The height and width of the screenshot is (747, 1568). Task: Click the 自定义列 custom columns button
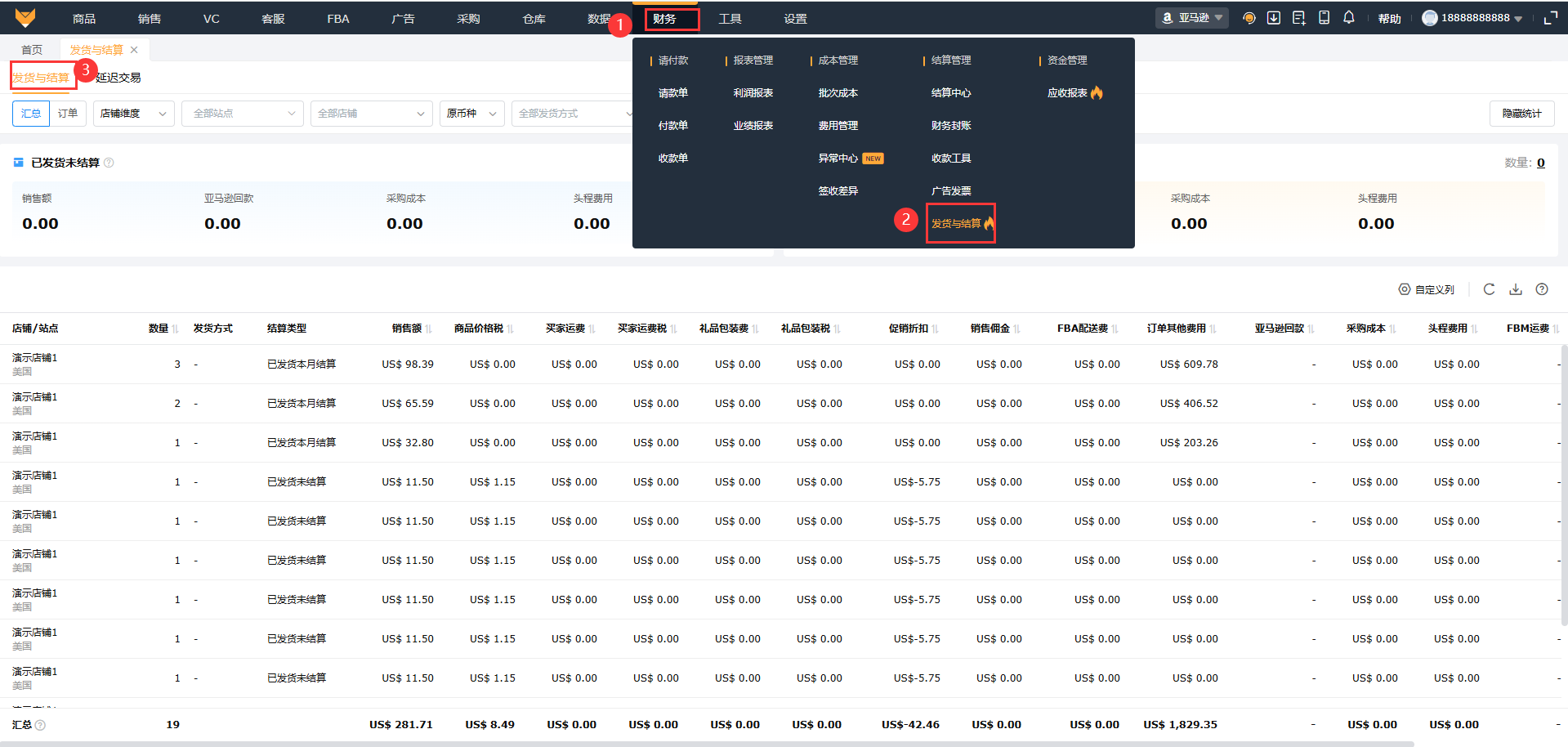pos(1427,289)
